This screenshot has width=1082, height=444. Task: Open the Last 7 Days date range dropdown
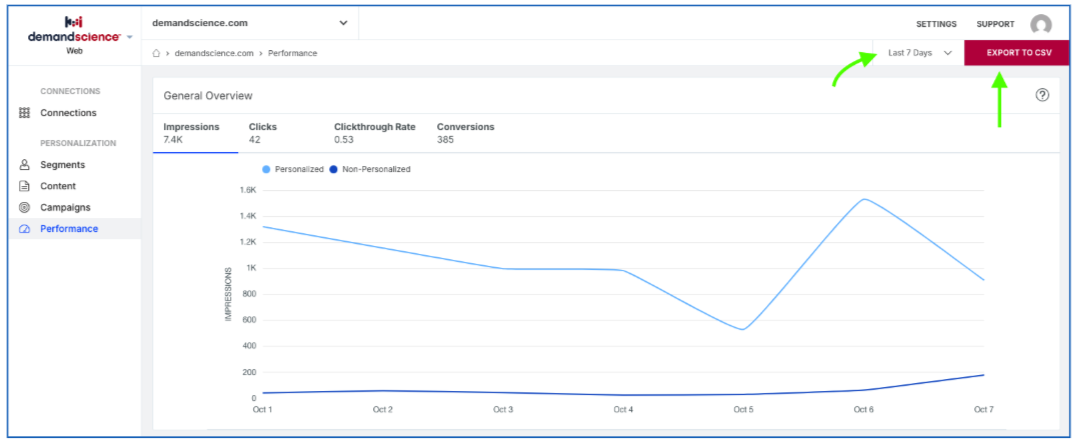919,53
